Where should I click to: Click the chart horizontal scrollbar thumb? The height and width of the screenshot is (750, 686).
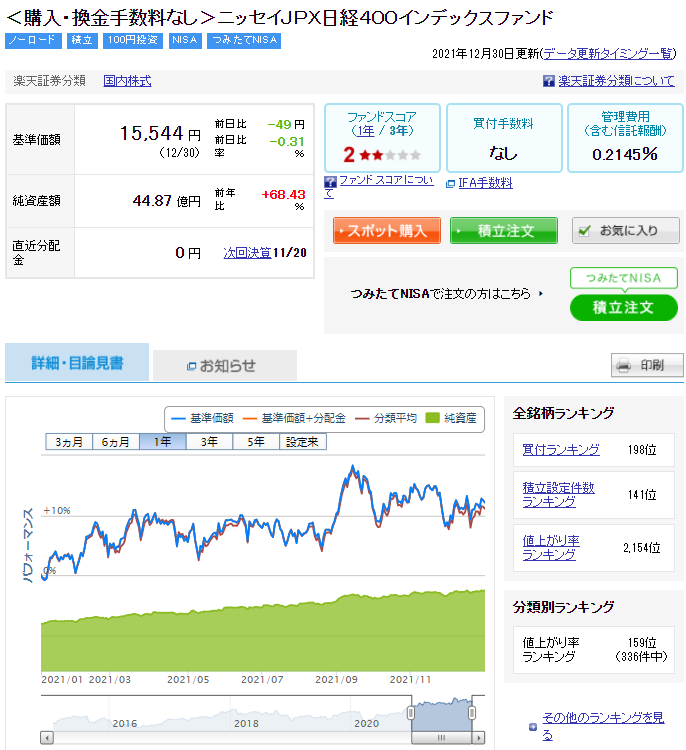point(442,737)
